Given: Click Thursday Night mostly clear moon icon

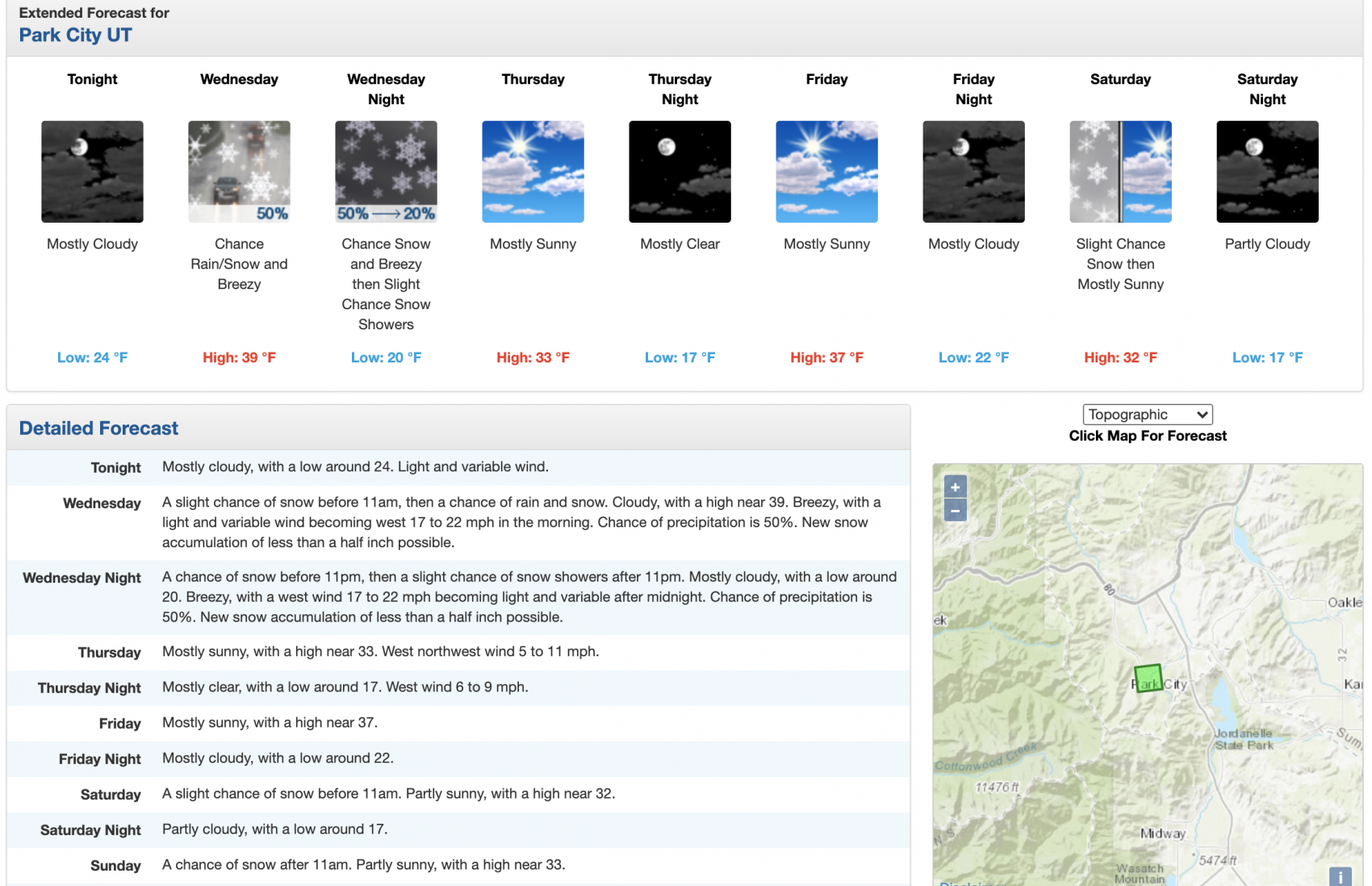Looking at the screenshot, I should [x=680, y=172].
